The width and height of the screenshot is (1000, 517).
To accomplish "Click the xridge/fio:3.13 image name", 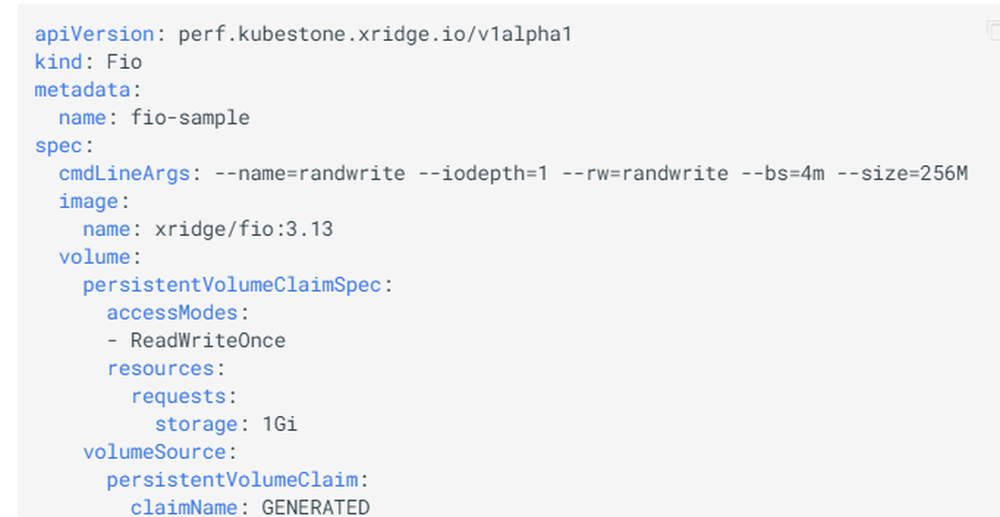I will (243, 229).
